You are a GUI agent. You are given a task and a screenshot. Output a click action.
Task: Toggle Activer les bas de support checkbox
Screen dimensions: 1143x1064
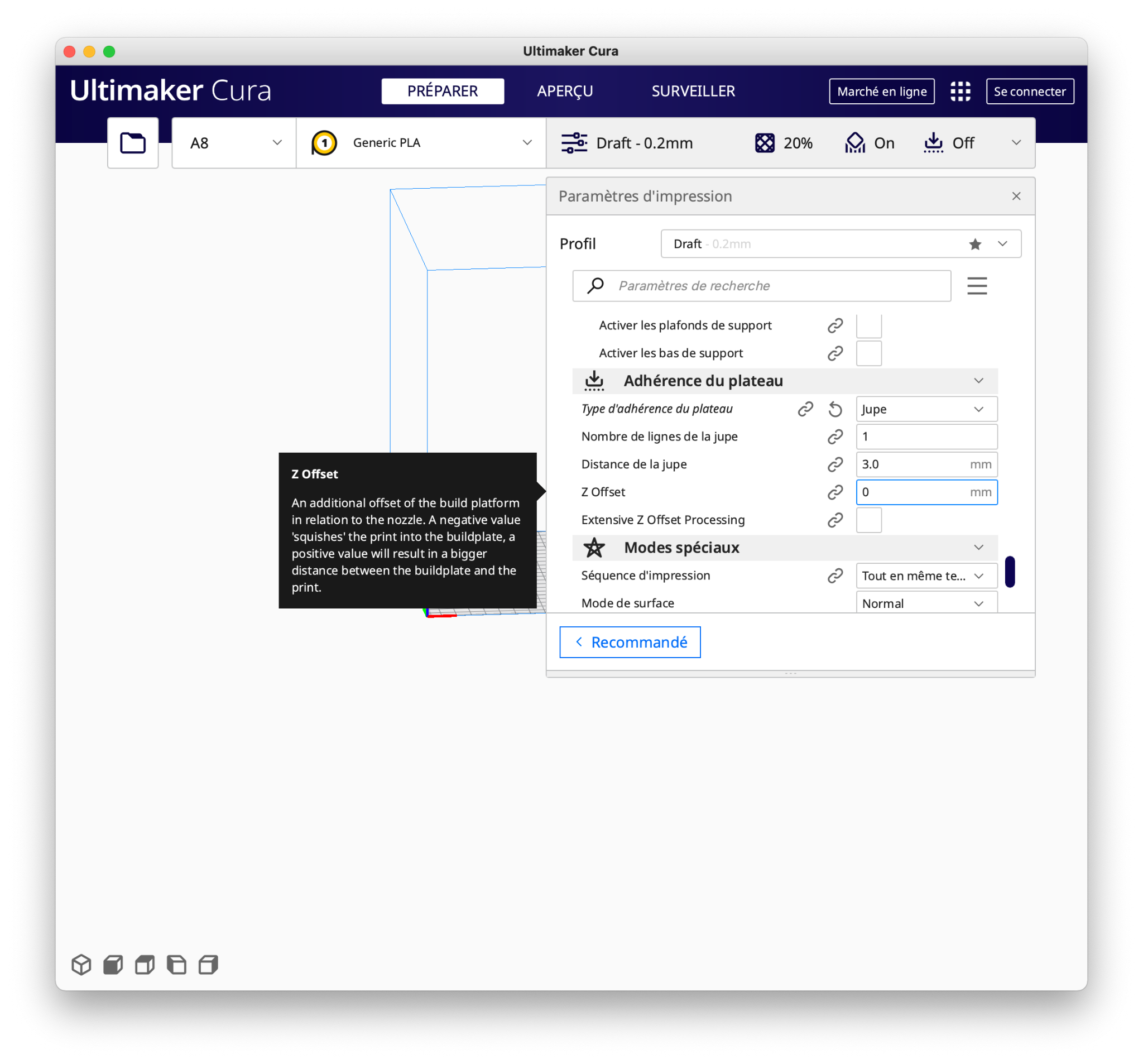(x=869, y=353)
